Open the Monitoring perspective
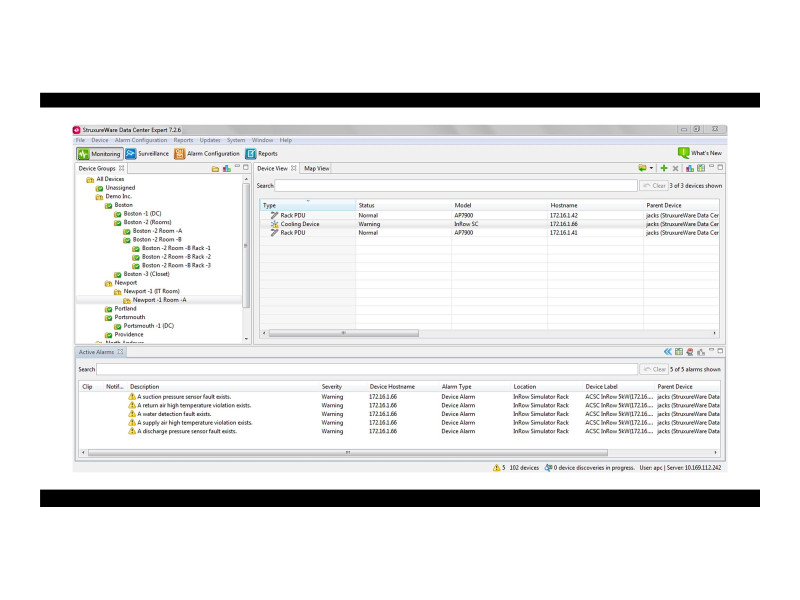 coord(99,154)
